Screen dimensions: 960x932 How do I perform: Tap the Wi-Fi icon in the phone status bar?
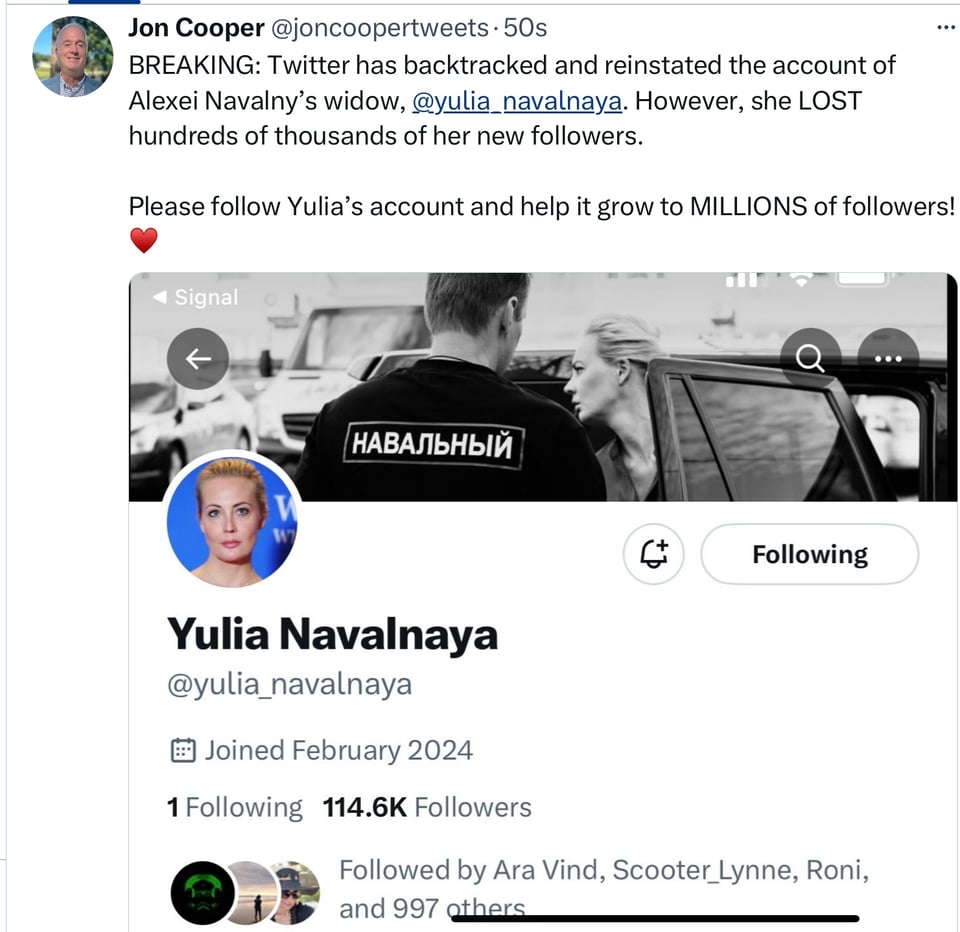(x=800, y=281)
